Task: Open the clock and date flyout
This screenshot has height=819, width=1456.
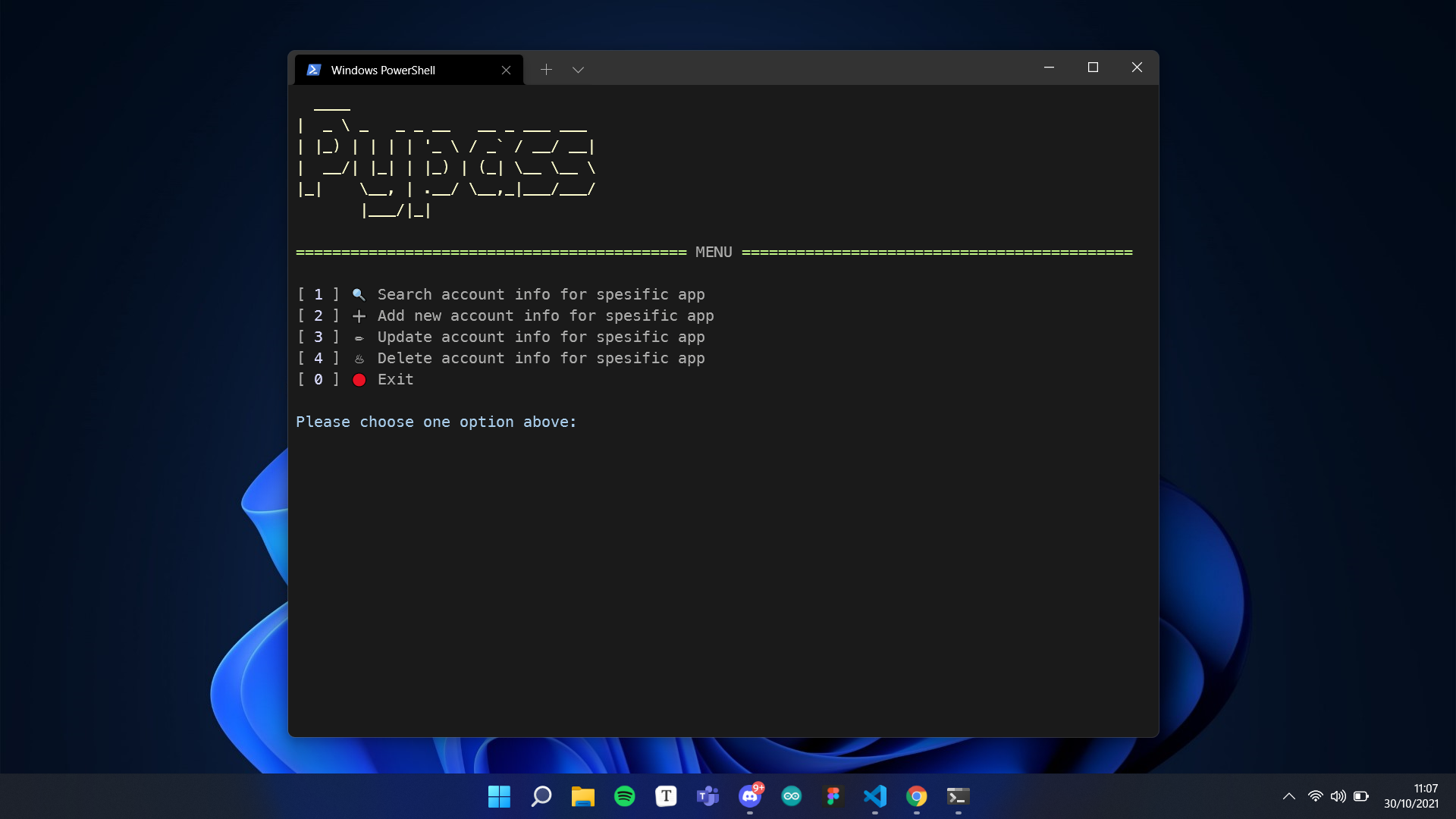Action: [x=1411, y=796]
